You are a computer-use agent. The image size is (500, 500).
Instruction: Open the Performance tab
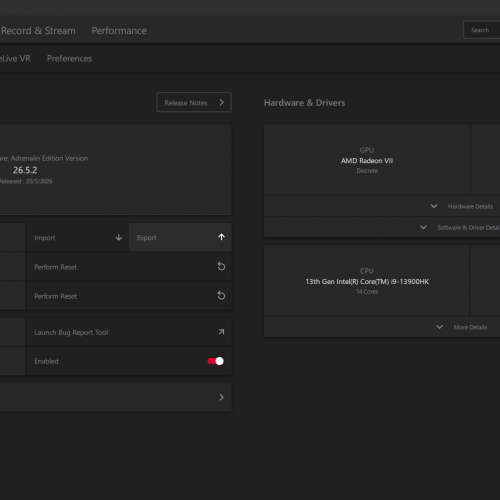119,31
